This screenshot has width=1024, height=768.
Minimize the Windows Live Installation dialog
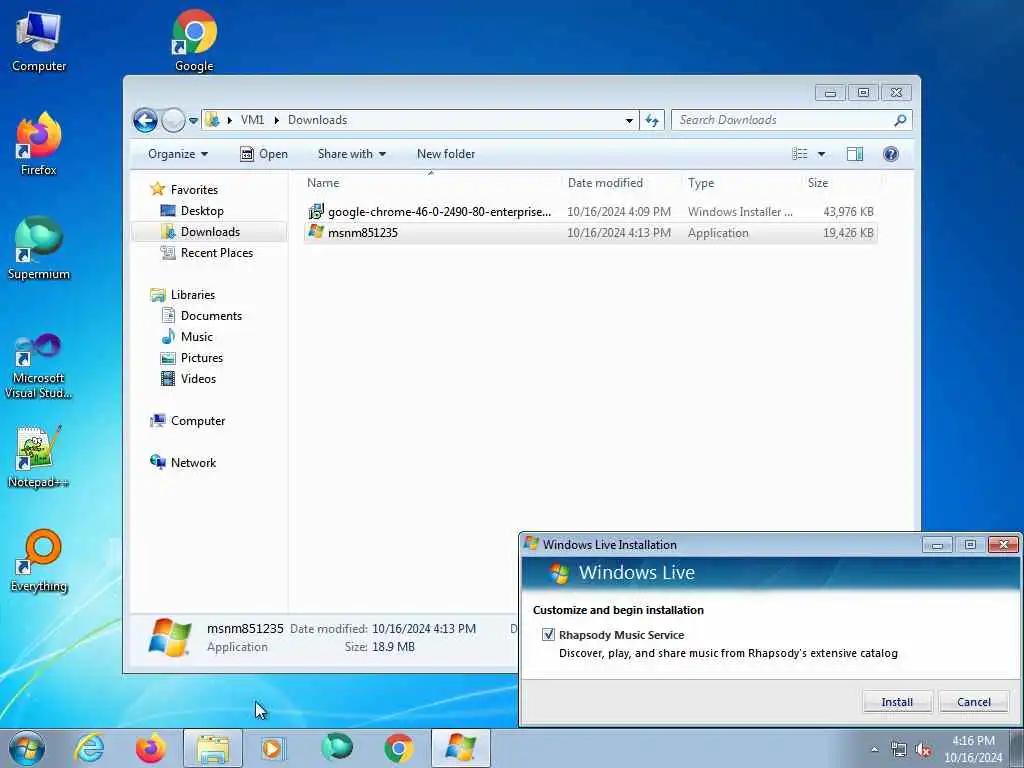pos(937,545)
